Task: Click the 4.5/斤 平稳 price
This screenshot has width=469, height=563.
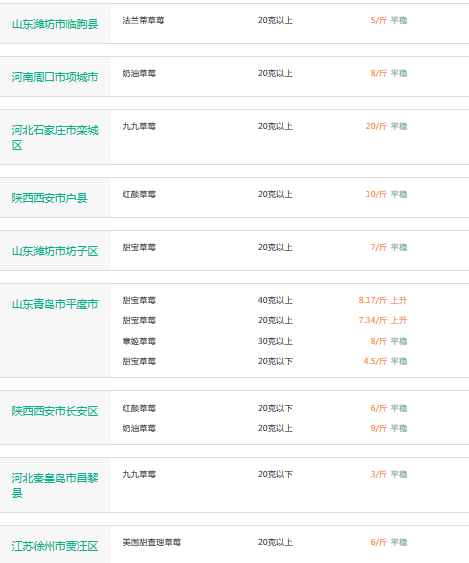Action: 385,361
